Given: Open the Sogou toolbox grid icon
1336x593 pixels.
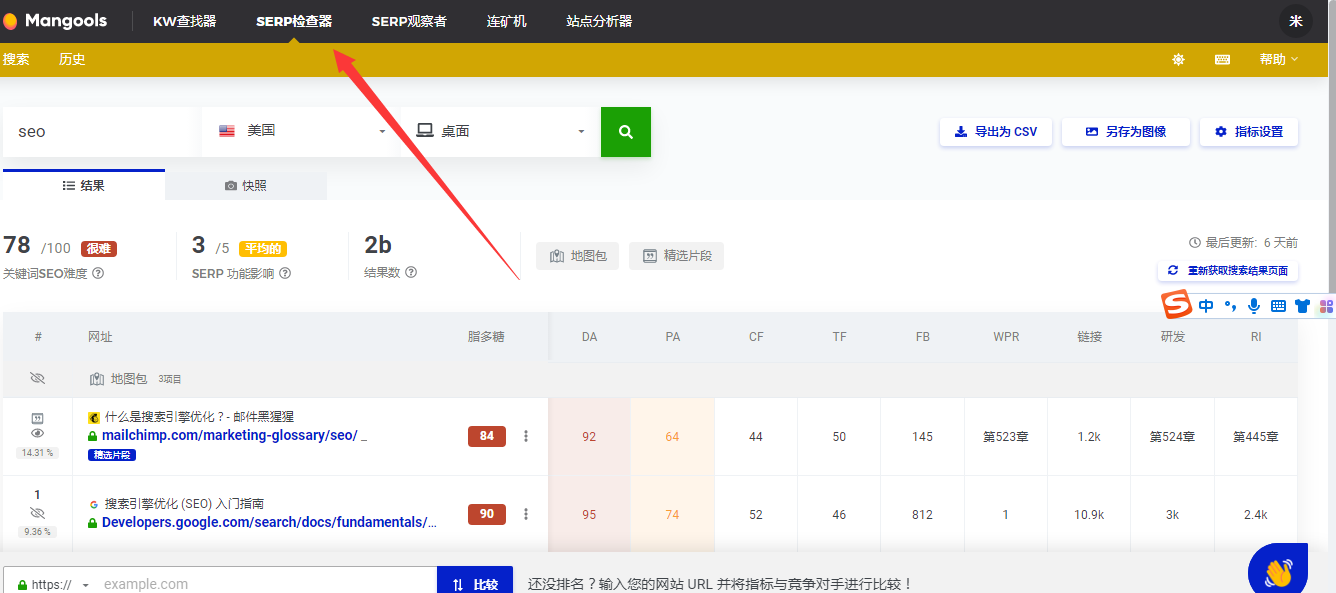Looking at the screenshot, I should [1327, 305].
